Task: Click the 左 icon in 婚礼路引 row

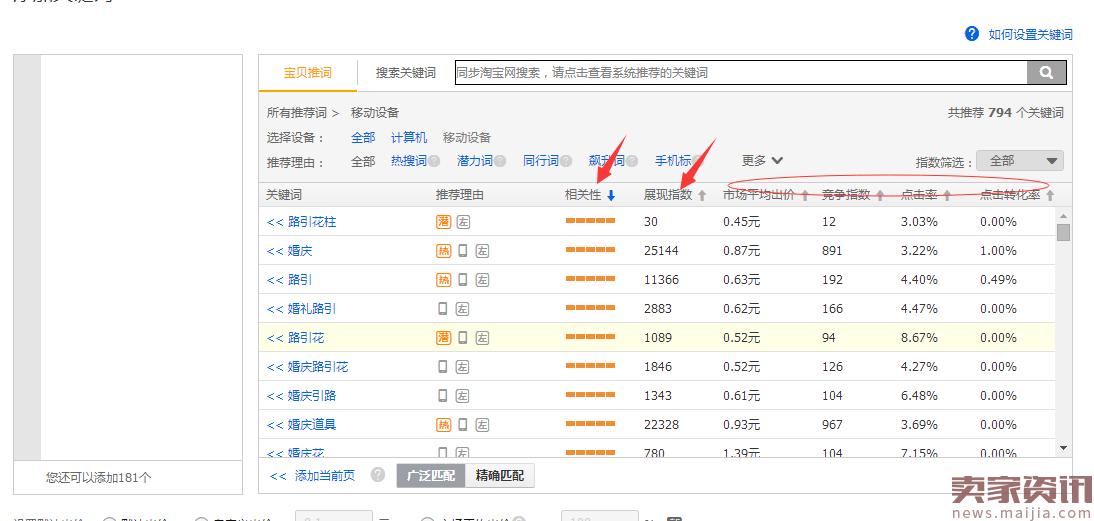Action: [x=462, y=309]
